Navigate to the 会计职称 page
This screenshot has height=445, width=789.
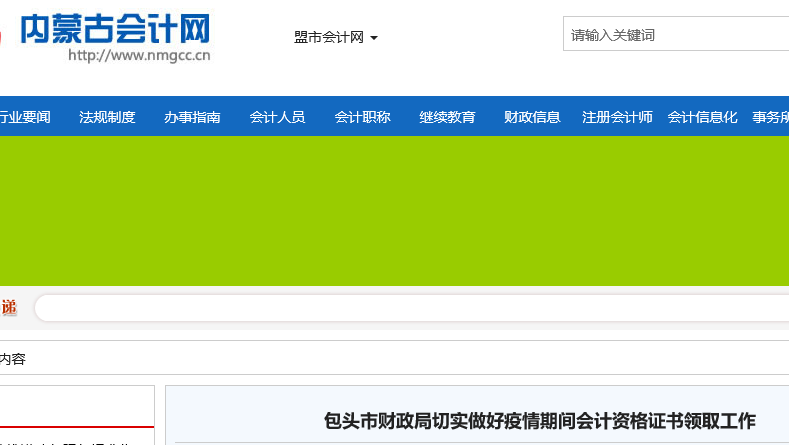362,117
